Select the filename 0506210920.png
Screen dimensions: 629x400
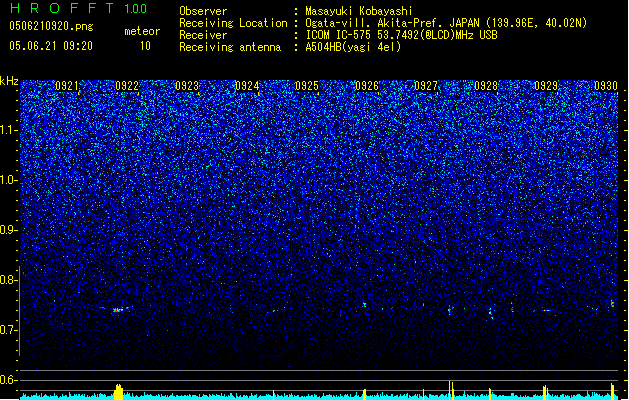tap(51, 26)
